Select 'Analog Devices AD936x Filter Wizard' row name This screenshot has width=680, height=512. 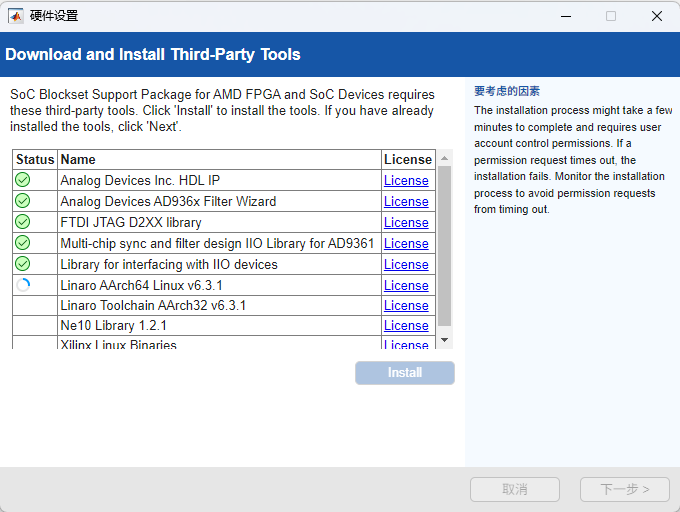pos(168,202)
